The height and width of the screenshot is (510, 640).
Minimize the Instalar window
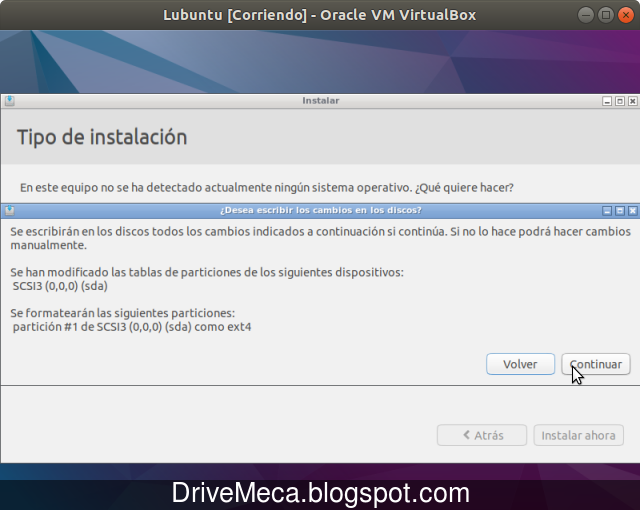pyautogui.click(x=607, y=101)
